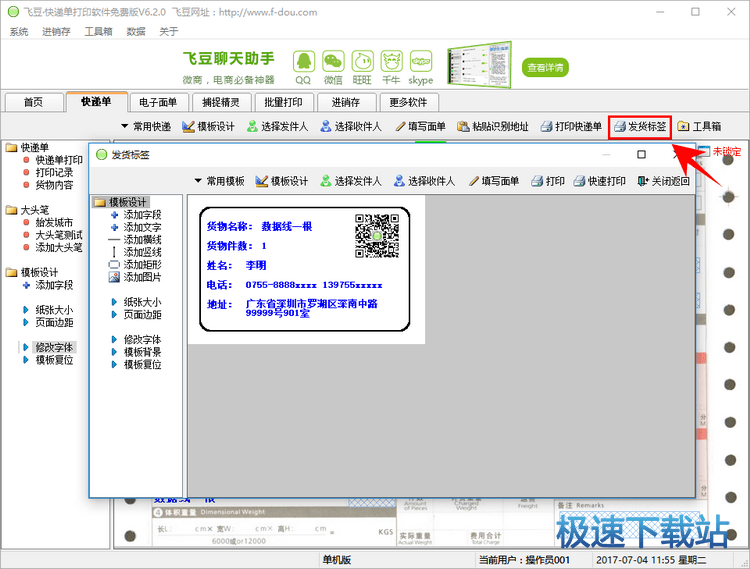Click 发货标签 toolbar button
This screenshot has height=569, width=750.
coord(640,127)
